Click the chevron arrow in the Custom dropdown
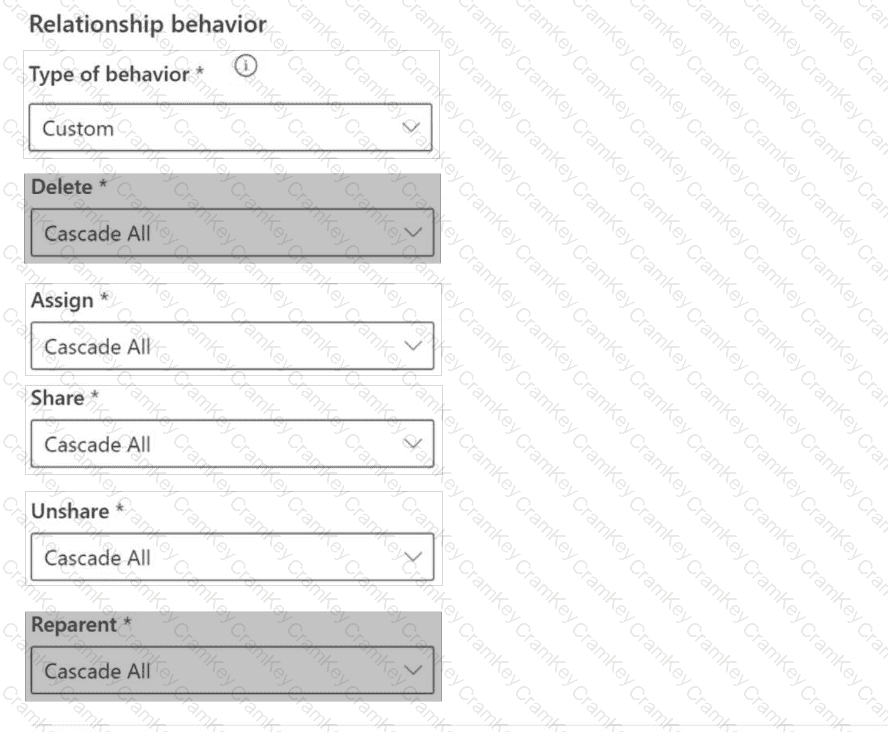 (410, 128)
